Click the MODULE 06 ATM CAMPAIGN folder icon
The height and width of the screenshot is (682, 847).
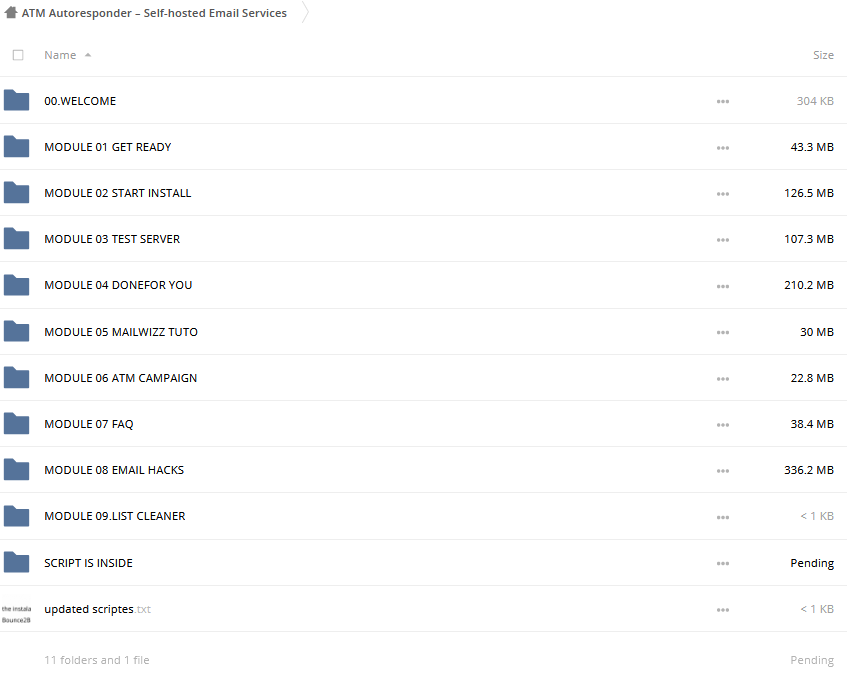tap(16, 378)
